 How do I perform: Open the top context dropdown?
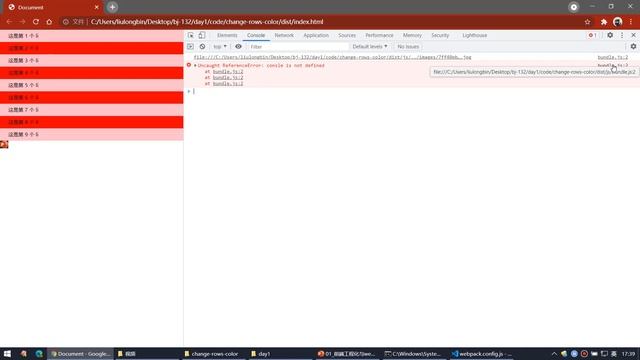click(220, 47)
